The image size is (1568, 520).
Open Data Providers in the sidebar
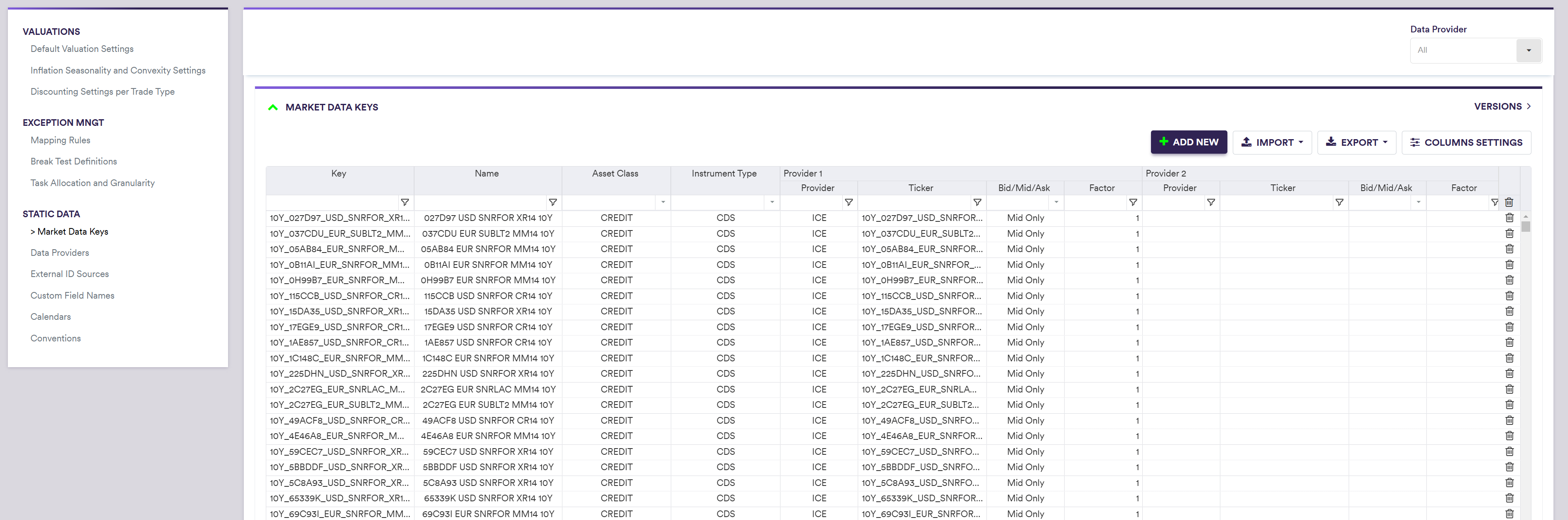coord(60,253)
